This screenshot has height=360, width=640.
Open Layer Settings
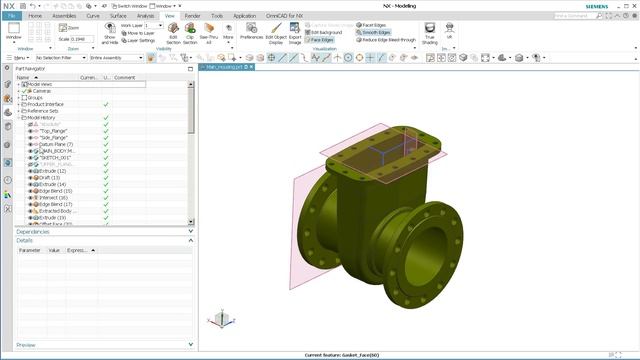[x=138, y=40]
